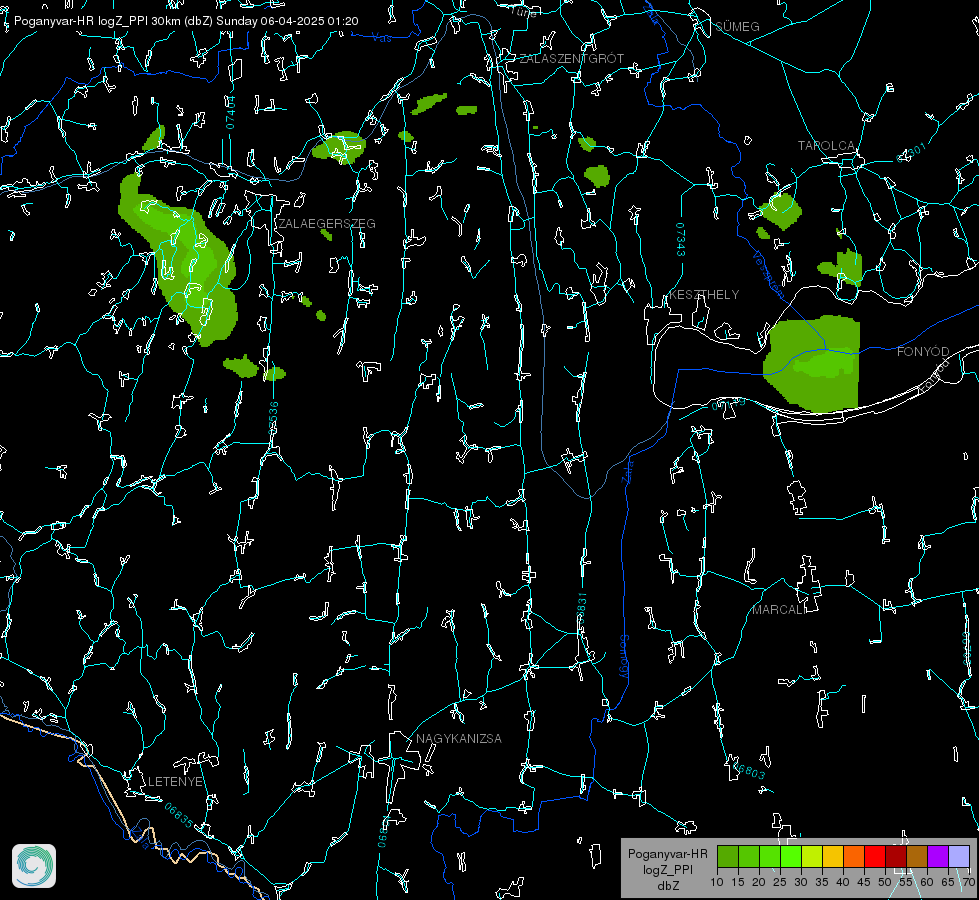Click the SÜMEG town label
The width and height of the screenshot is (979, 900).
point(737,26)
